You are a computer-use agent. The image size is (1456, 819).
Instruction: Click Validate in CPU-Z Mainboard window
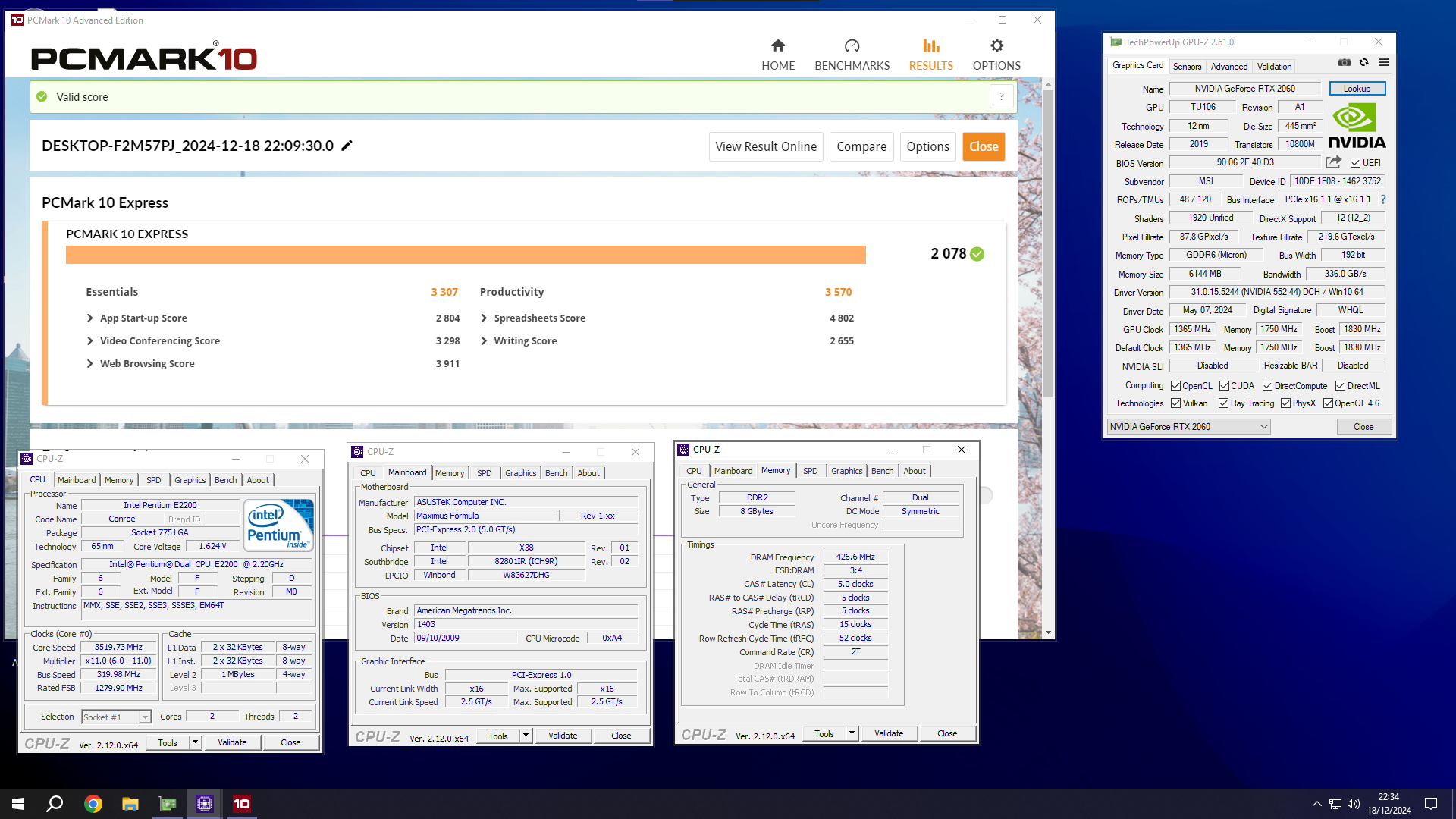[563, 736]
